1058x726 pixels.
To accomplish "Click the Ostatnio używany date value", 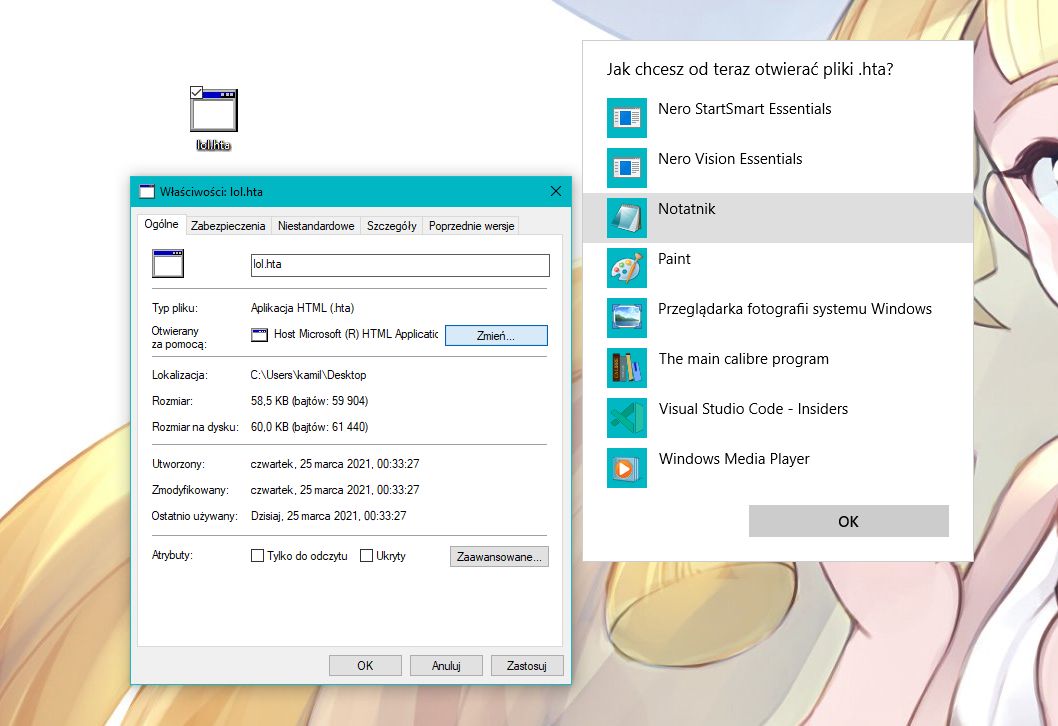I will (329, 515).
